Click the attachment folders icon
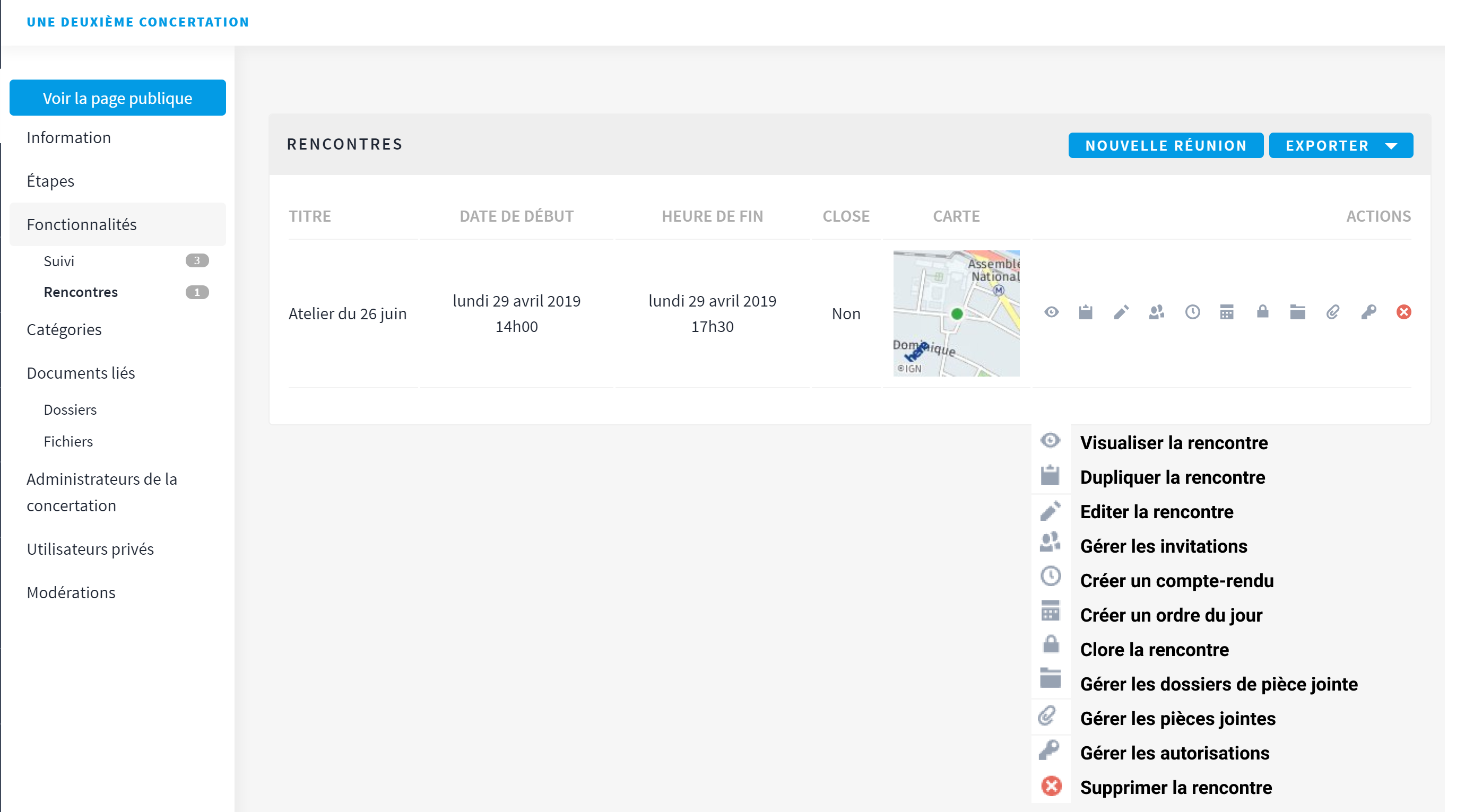The image size is (1465, 812). click(1297, 312)
